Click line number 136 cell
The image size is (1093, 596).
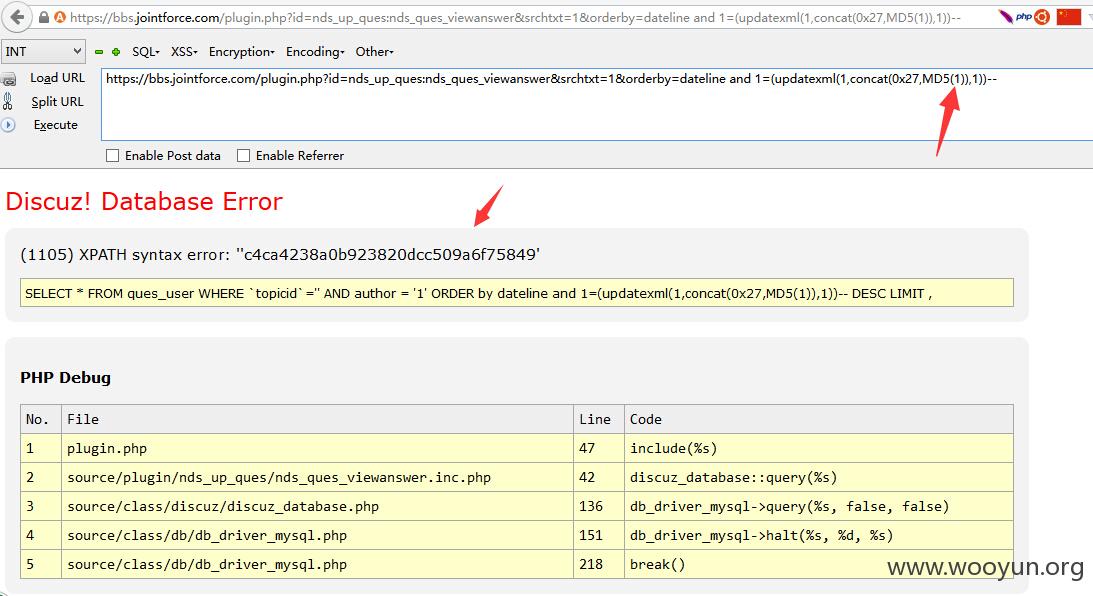point(599,506)
